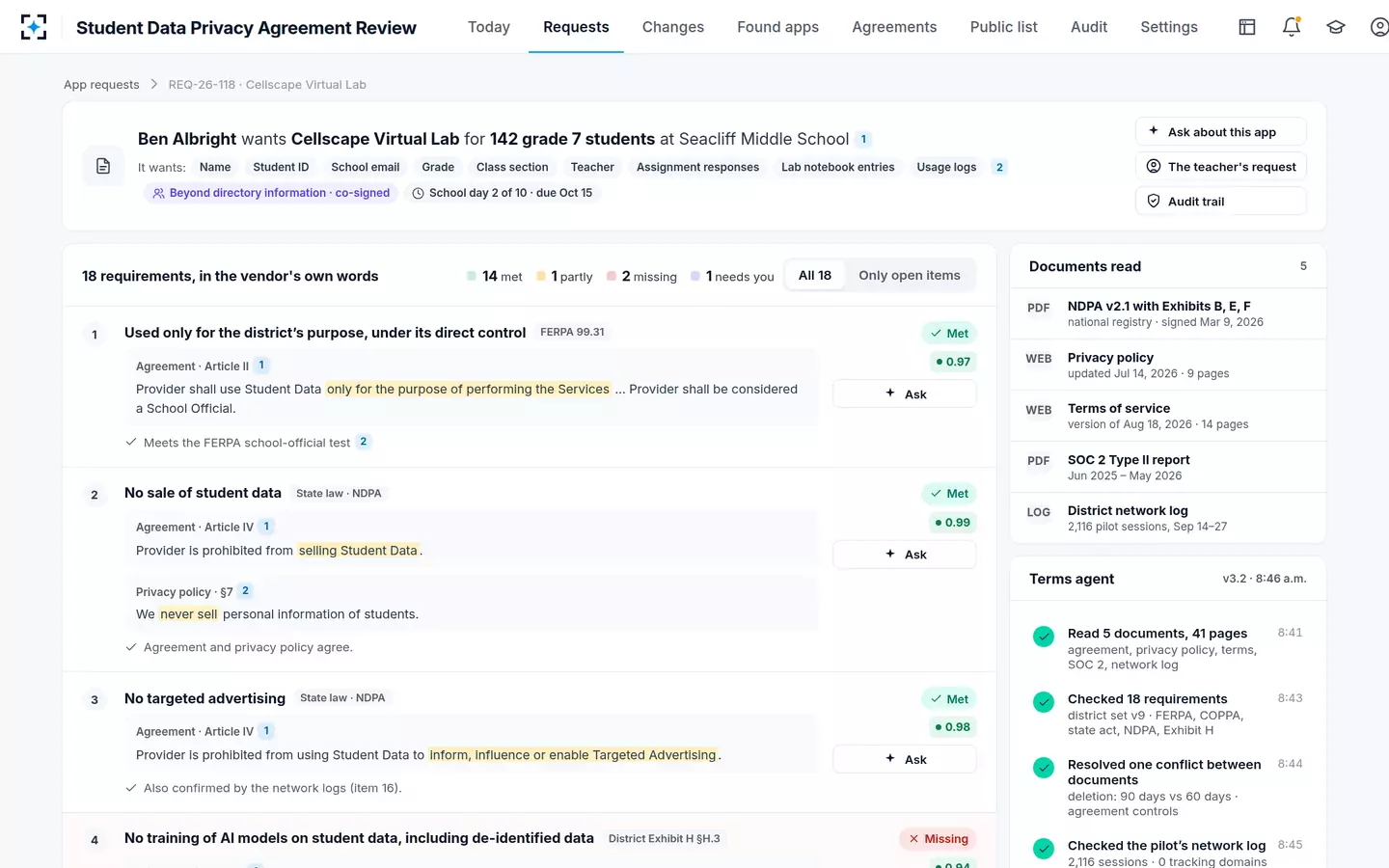Open the Terms of service document
The width and height of the screenshot is (1389, 868).
[1168, 416]
